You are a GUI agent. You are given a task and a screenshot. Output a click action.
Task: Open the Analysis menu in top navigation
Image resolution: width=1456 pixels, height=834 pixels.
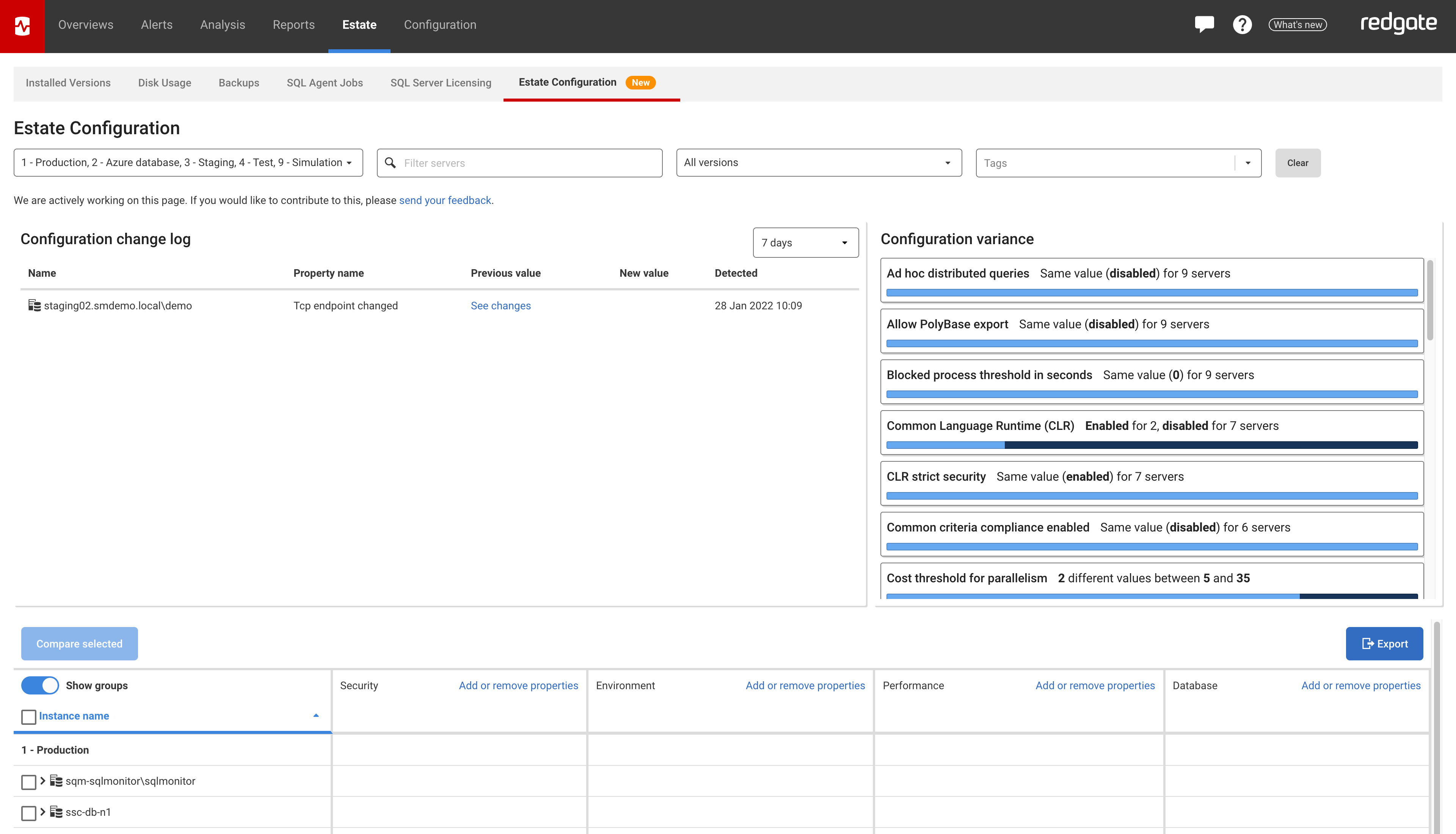coord(222,25)
